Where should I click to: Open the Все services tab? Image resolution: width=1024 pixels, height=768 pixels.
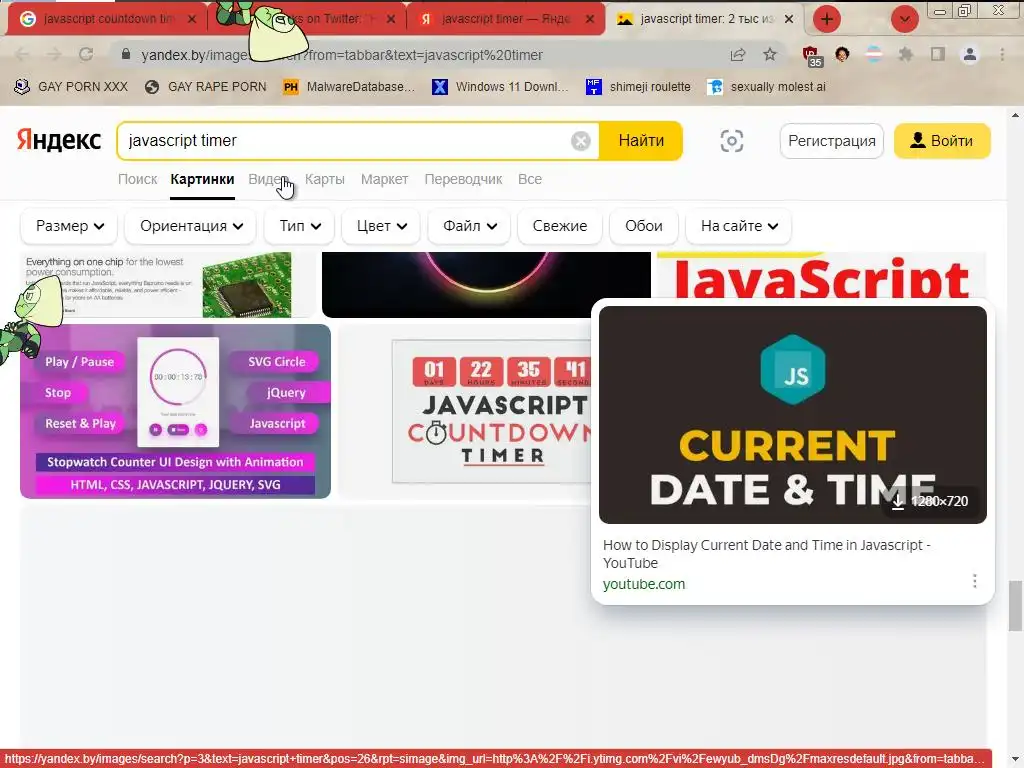530,180
